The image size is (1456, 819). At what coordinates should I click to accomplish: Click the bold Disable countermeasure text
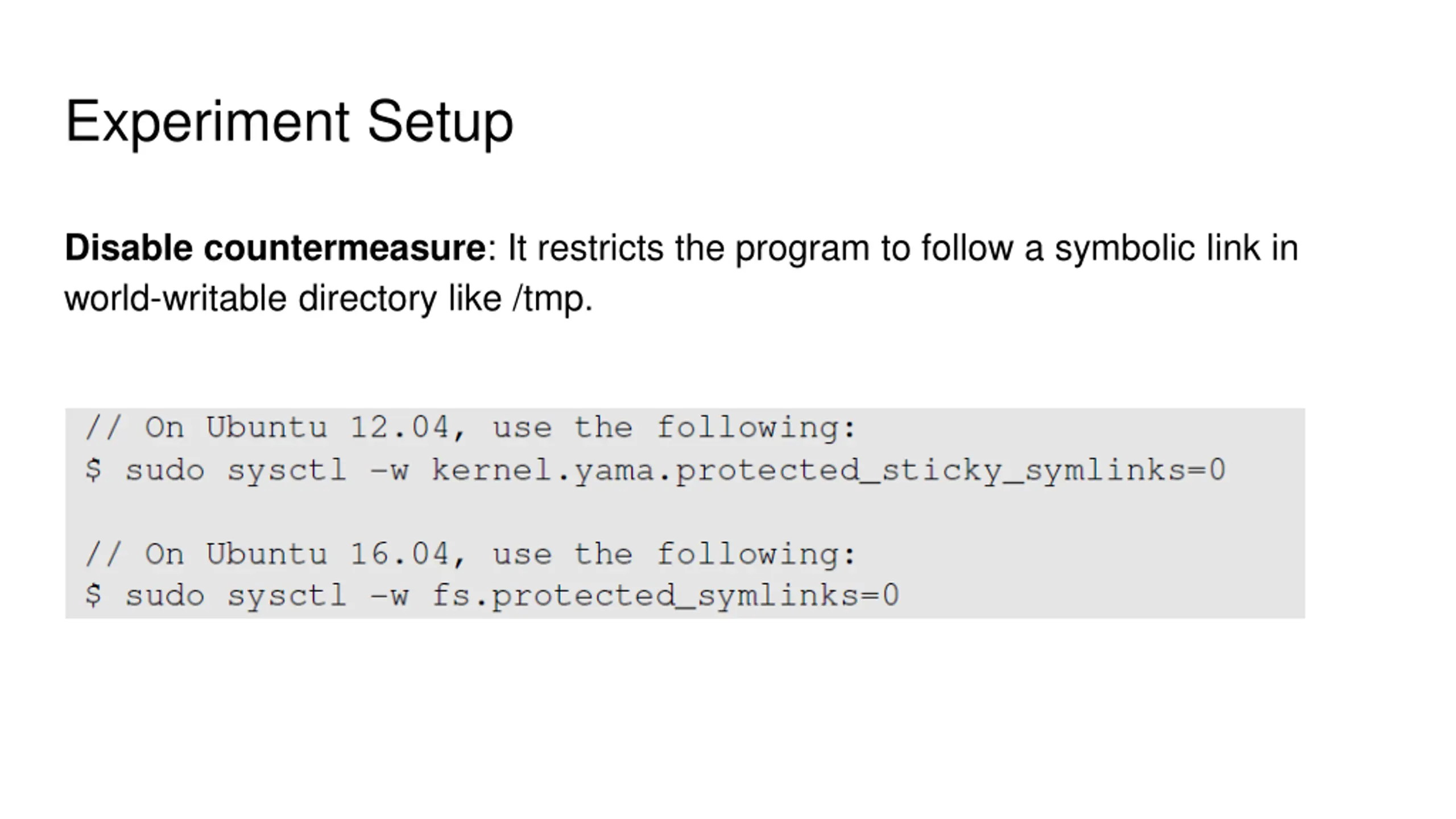pyautogui.click(x=275, y=249)
